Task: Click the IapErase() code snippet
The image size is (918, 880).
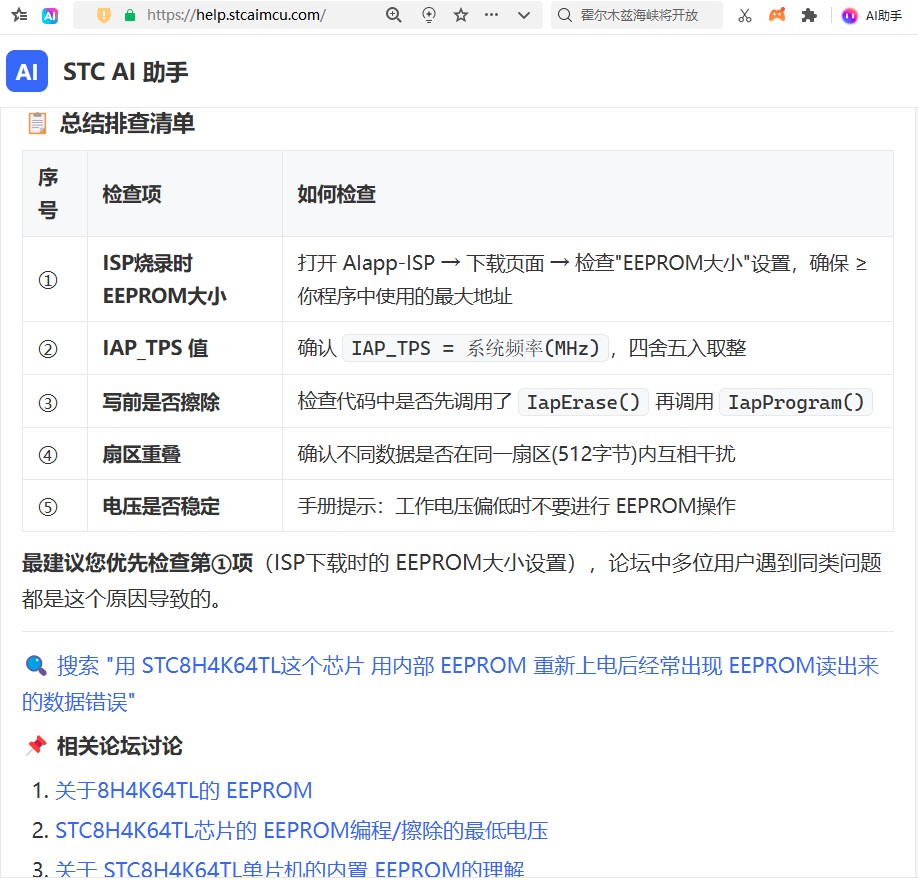Action: 583,402
